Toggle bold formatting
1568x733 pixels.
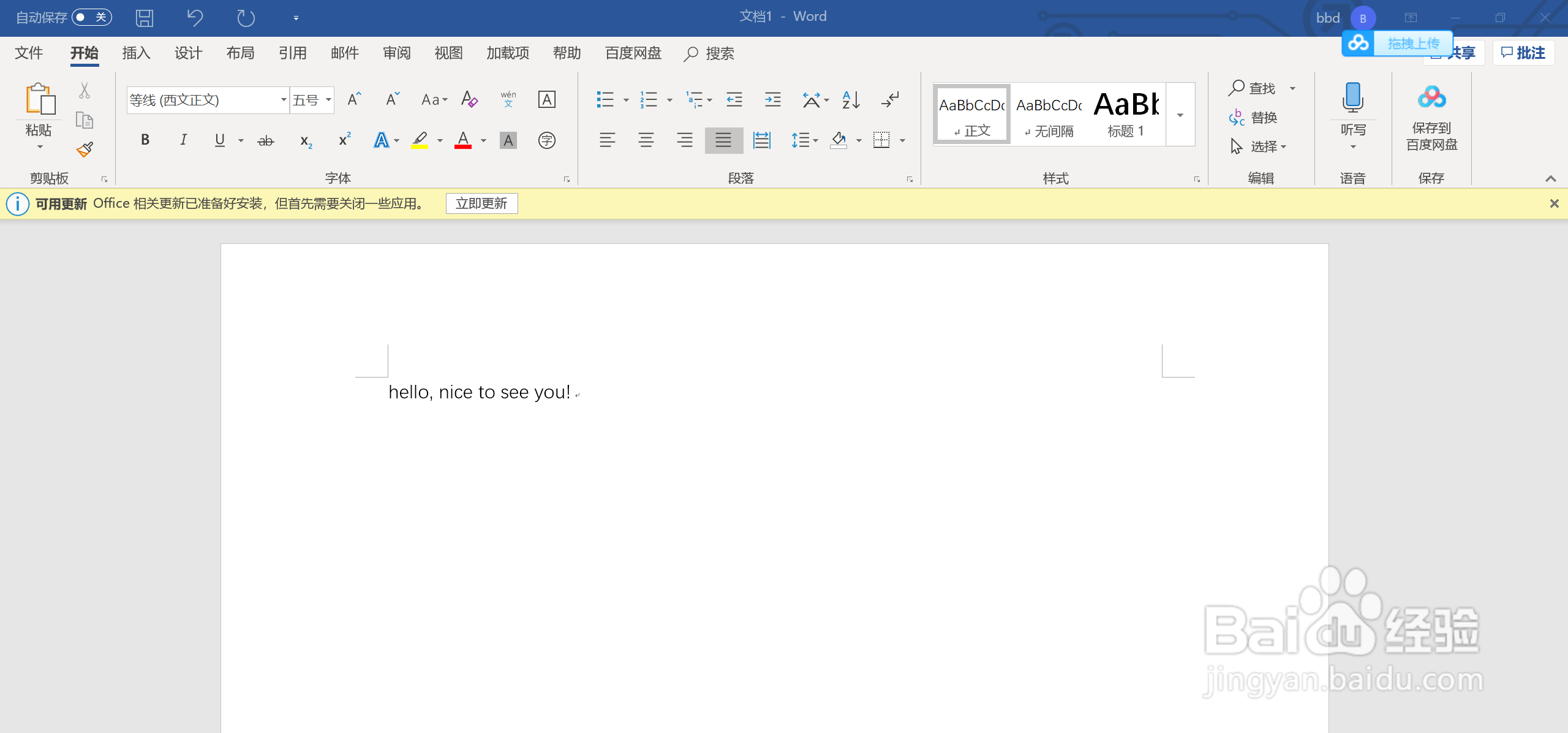tap(145, 140)
